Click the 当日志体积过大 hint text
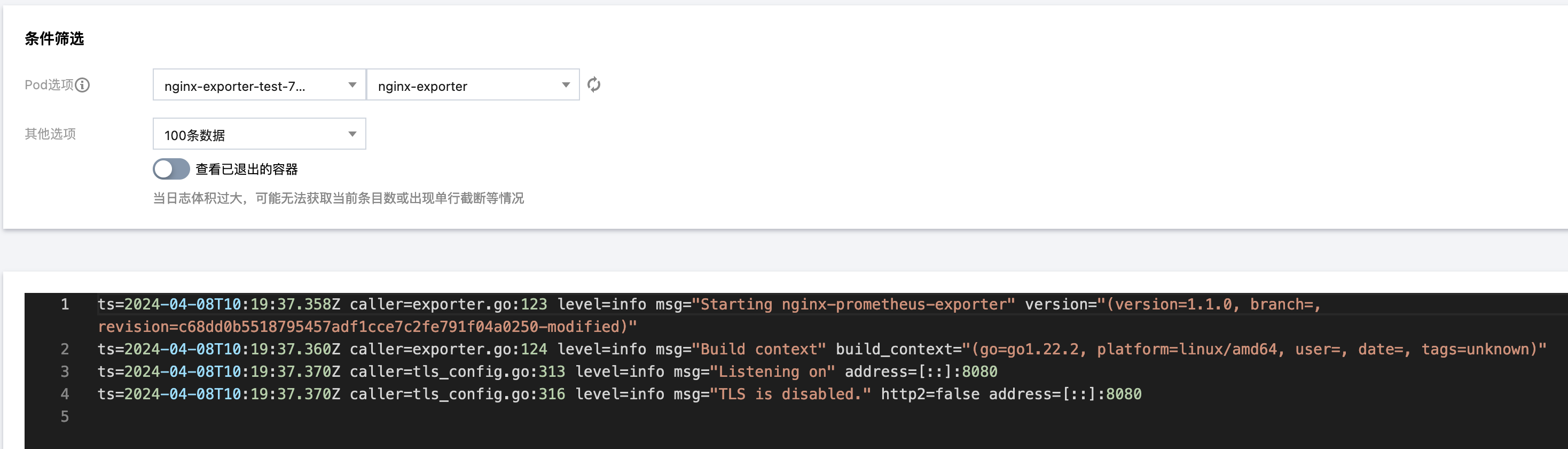 pyautogui.click(x=338, y=199)
